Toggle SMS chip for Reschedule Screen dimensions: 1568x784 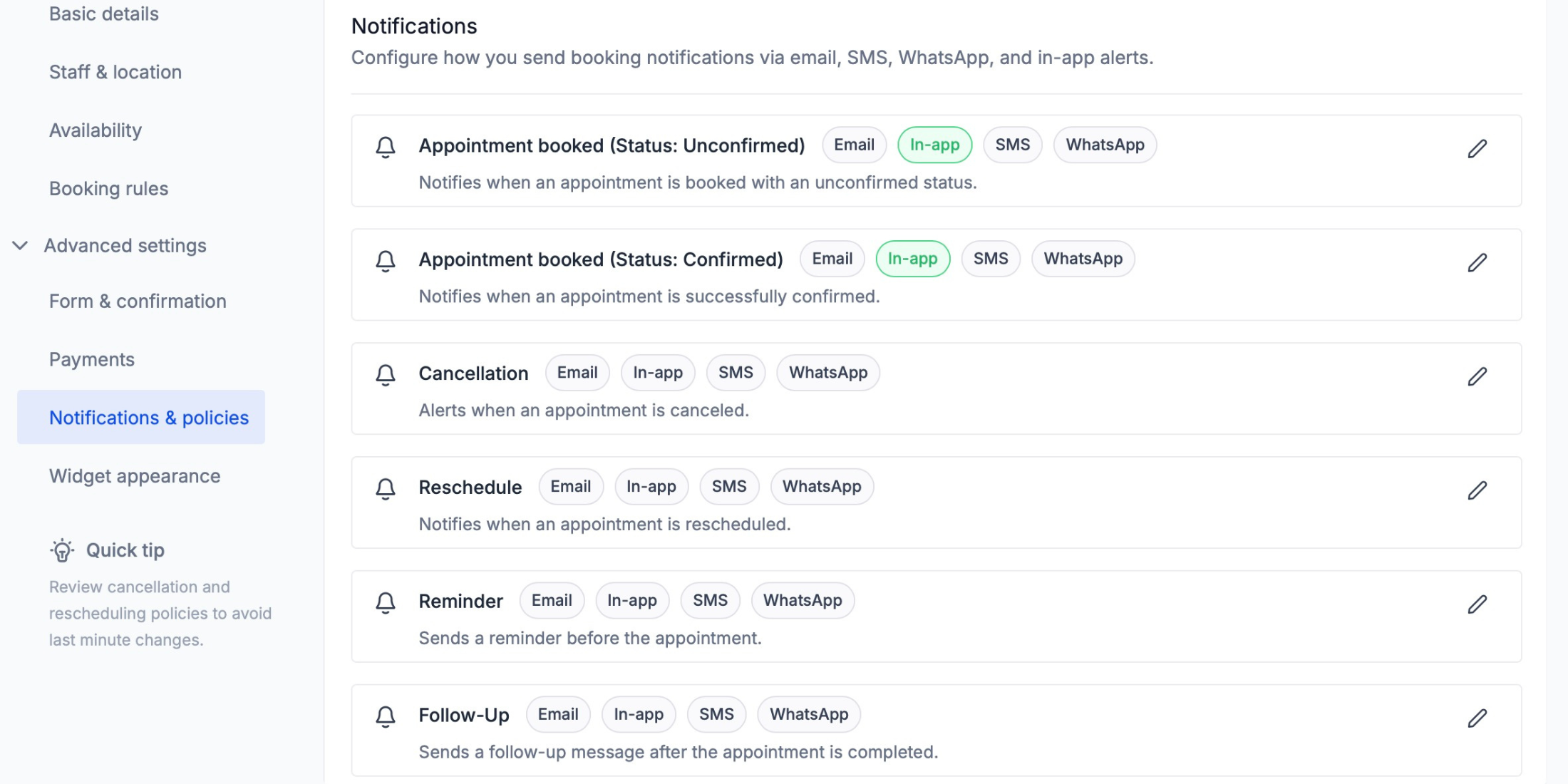click(729, 487)
